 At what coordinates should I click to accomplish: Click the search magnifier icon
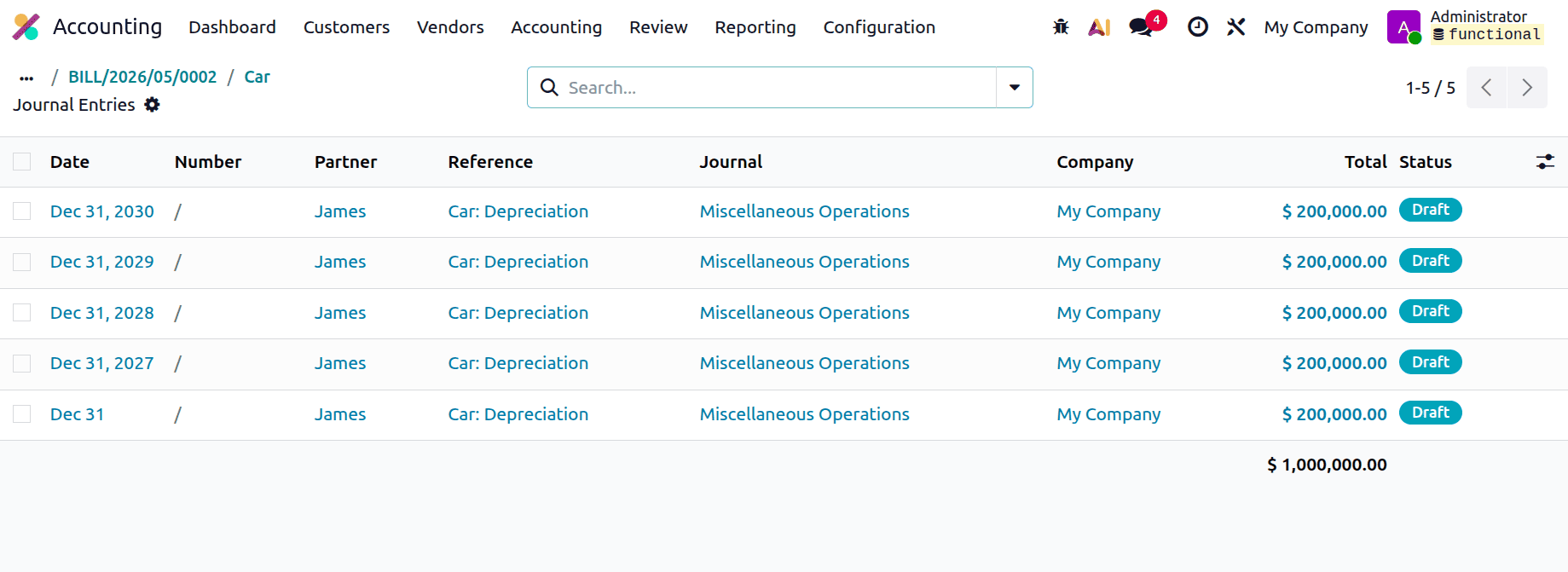coord(550,88)
